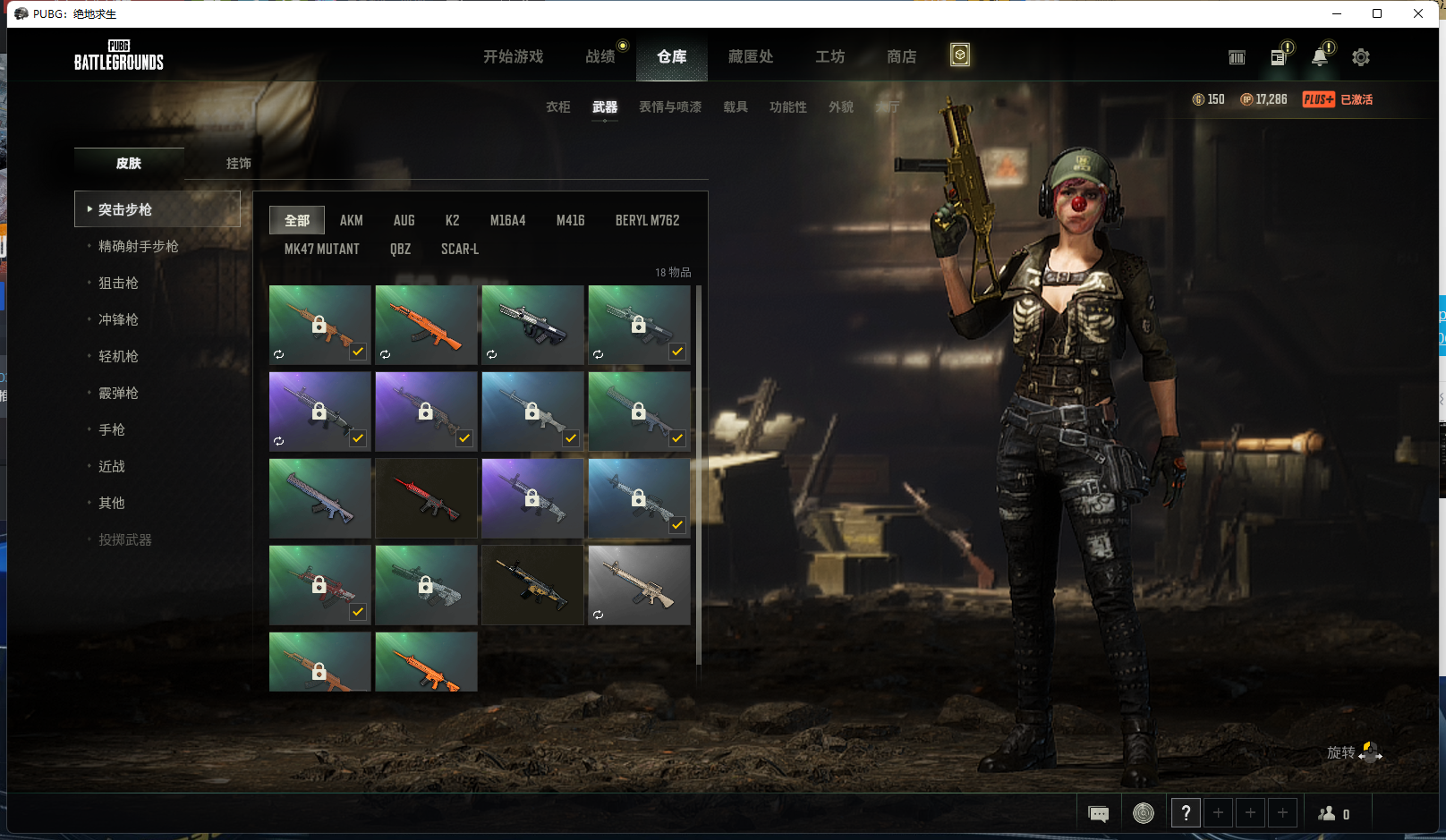The height and width of the screenshot is (840, 1446).
Task: Click the PLUS+ 已激活 badge
Action: (x=1338, y=99)
